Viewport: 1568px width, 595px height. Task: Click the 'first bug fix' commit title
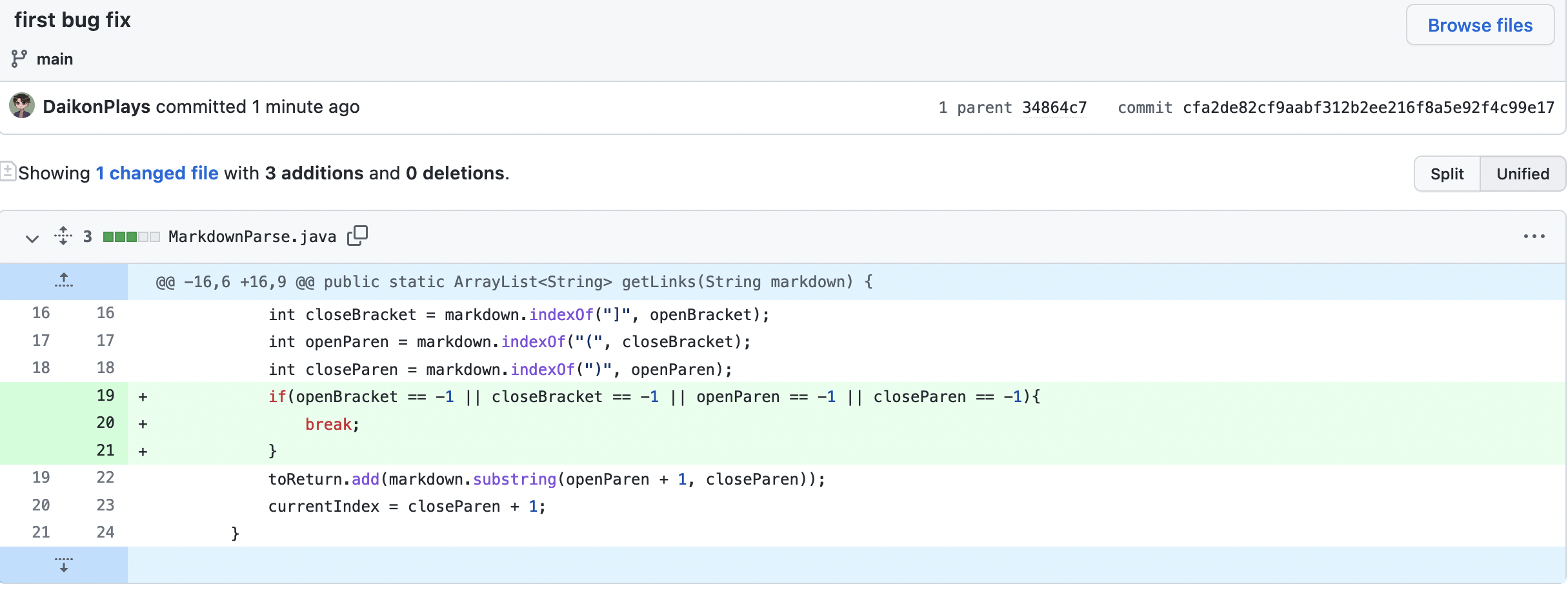[72, 20]
